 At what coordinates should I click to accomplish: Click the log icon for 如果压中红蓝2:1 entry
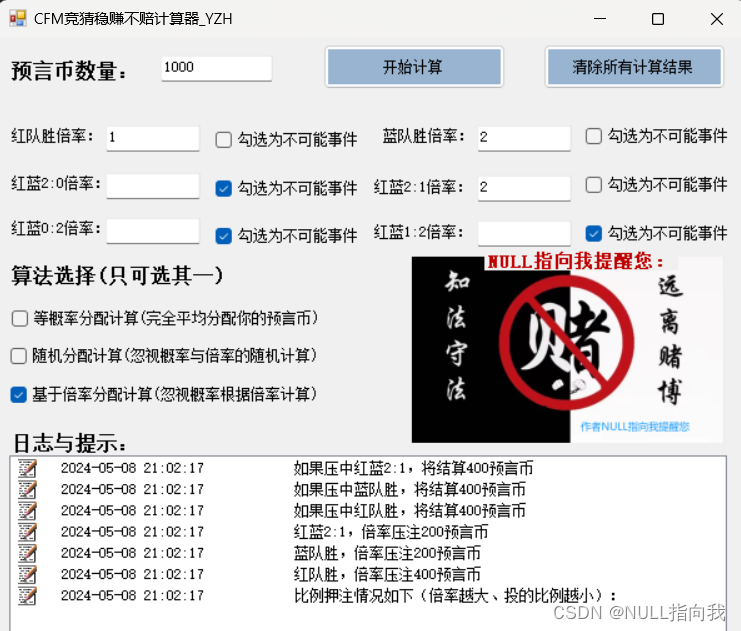click(x=27, y=468)
